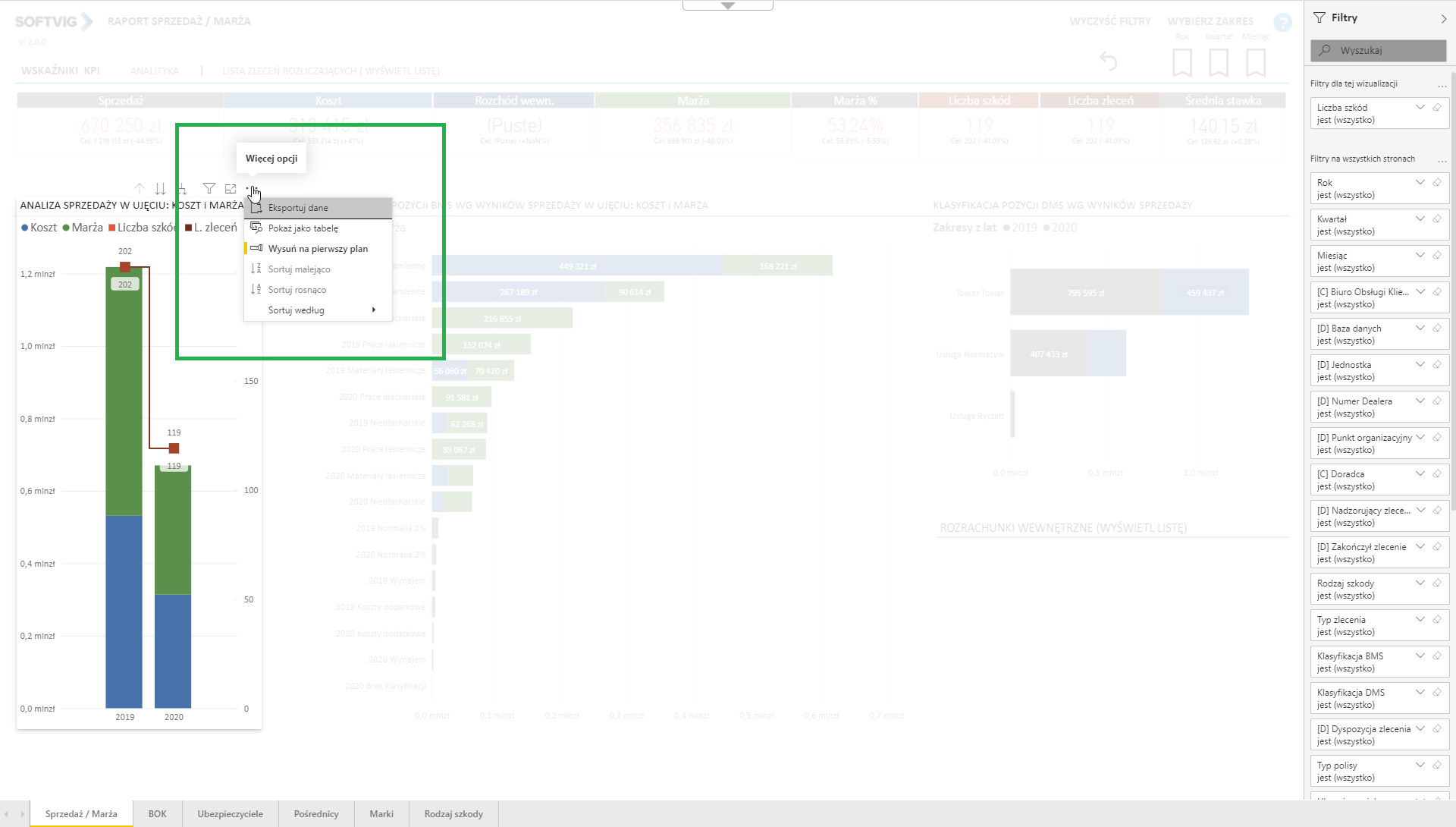Expand the Typ zlecenia filter chevron
The image size is (1456, 827).
[x=1420, y=620]
